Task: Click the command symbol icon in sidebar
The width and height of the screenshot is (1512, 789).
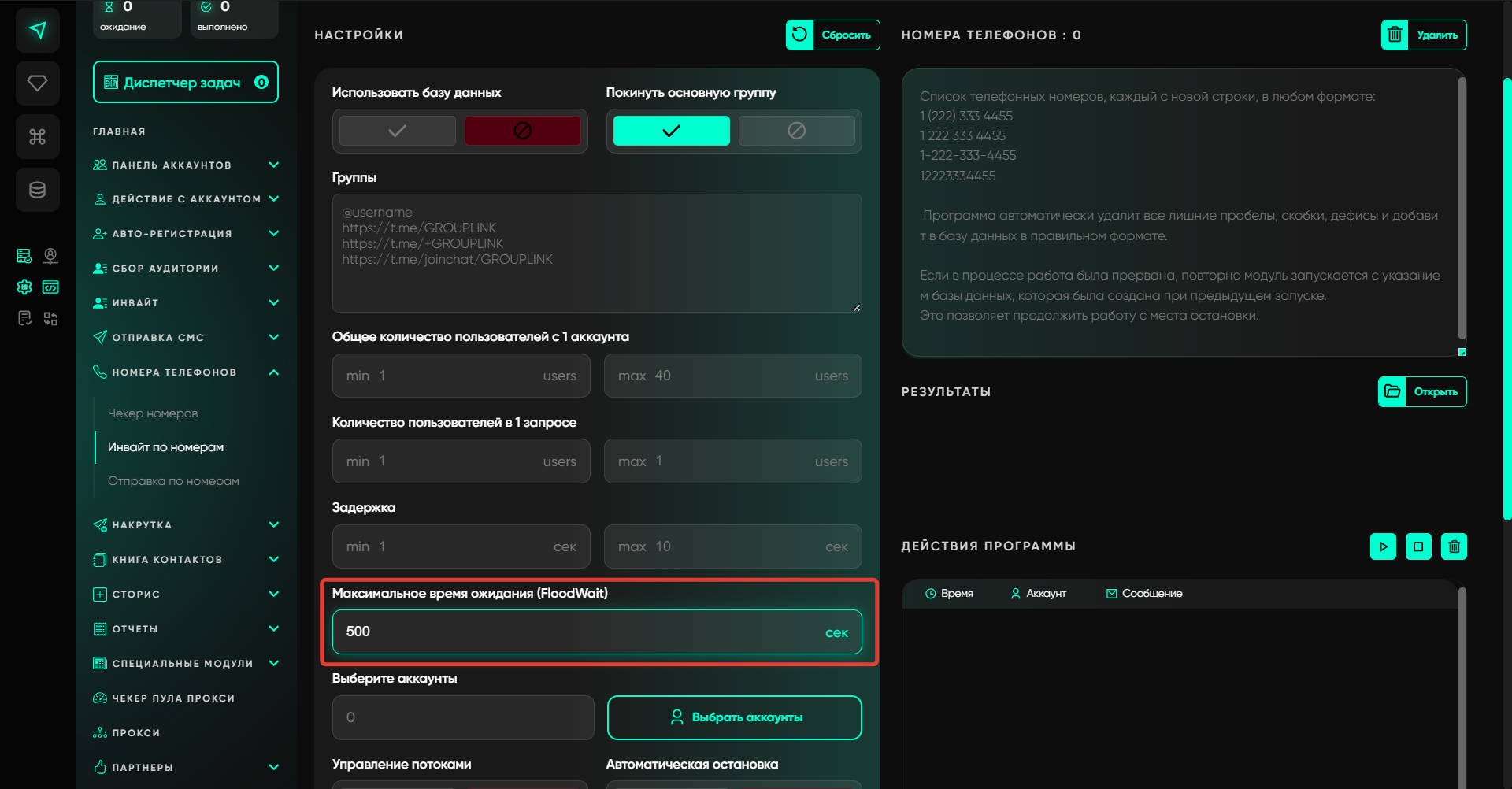Action: click(37, 137)
